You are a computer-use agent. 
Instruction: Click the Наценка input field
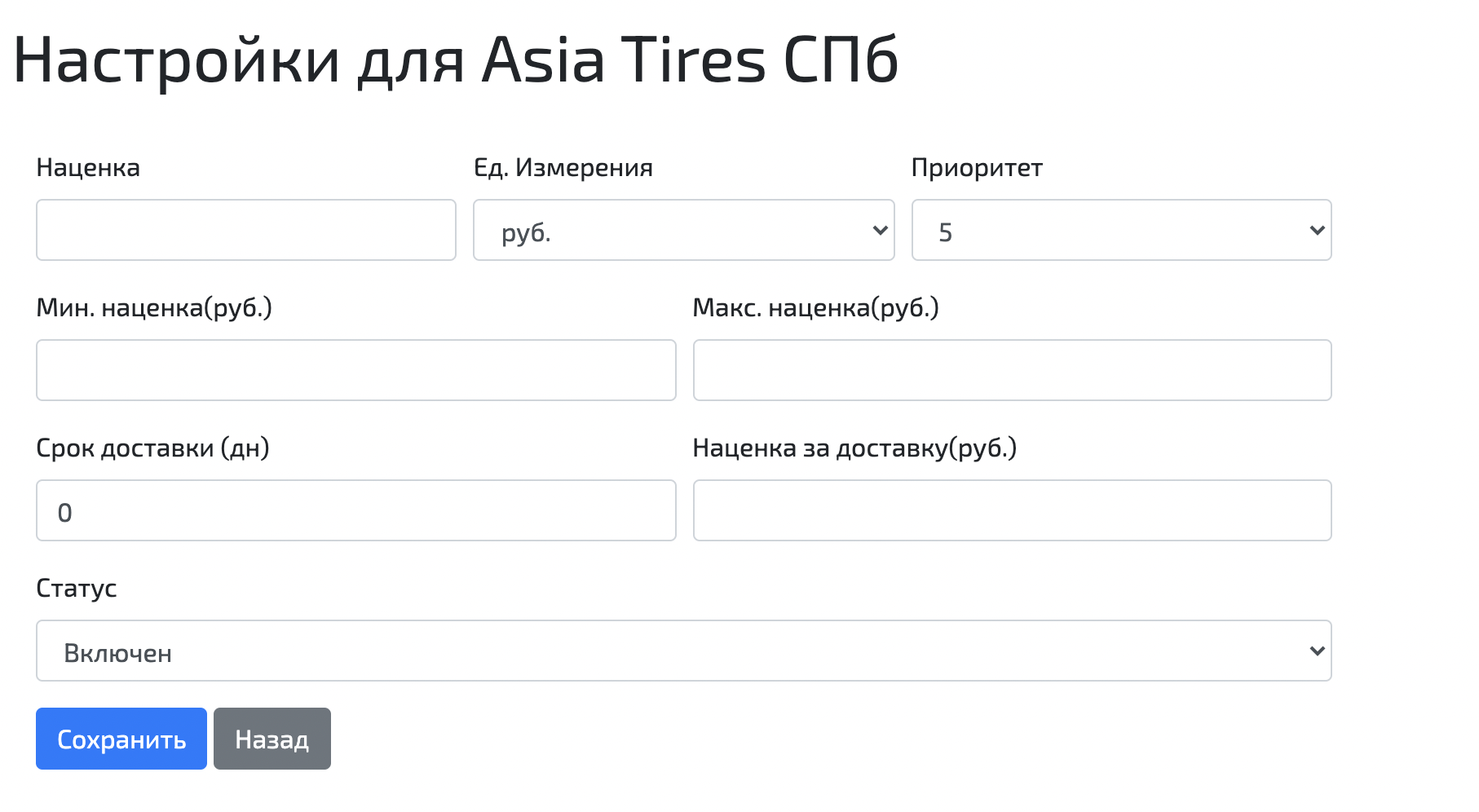[245, 231]
